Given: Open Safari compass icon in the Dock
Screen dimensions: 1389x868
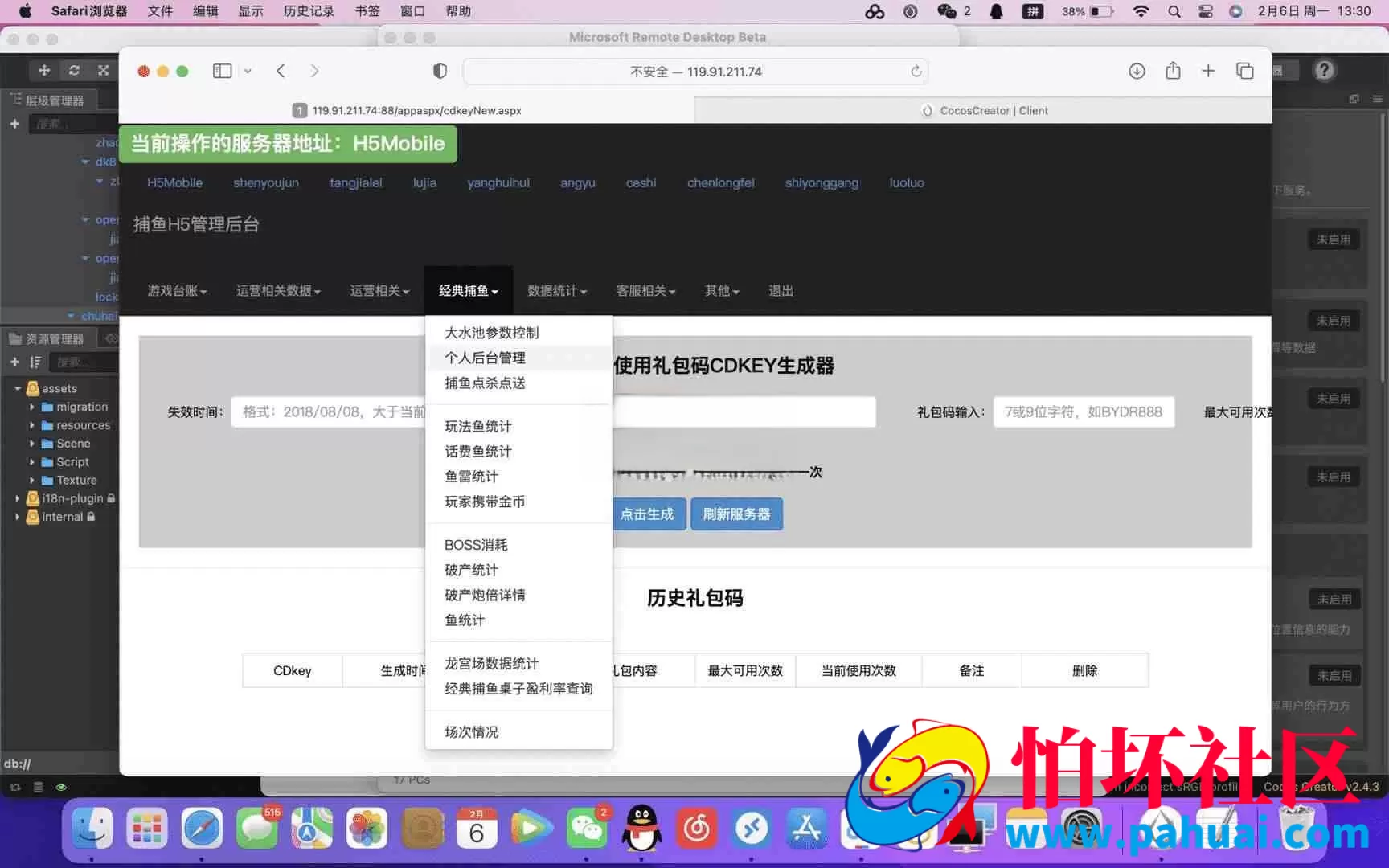Looking at the screenshot, I should [202, 829].
